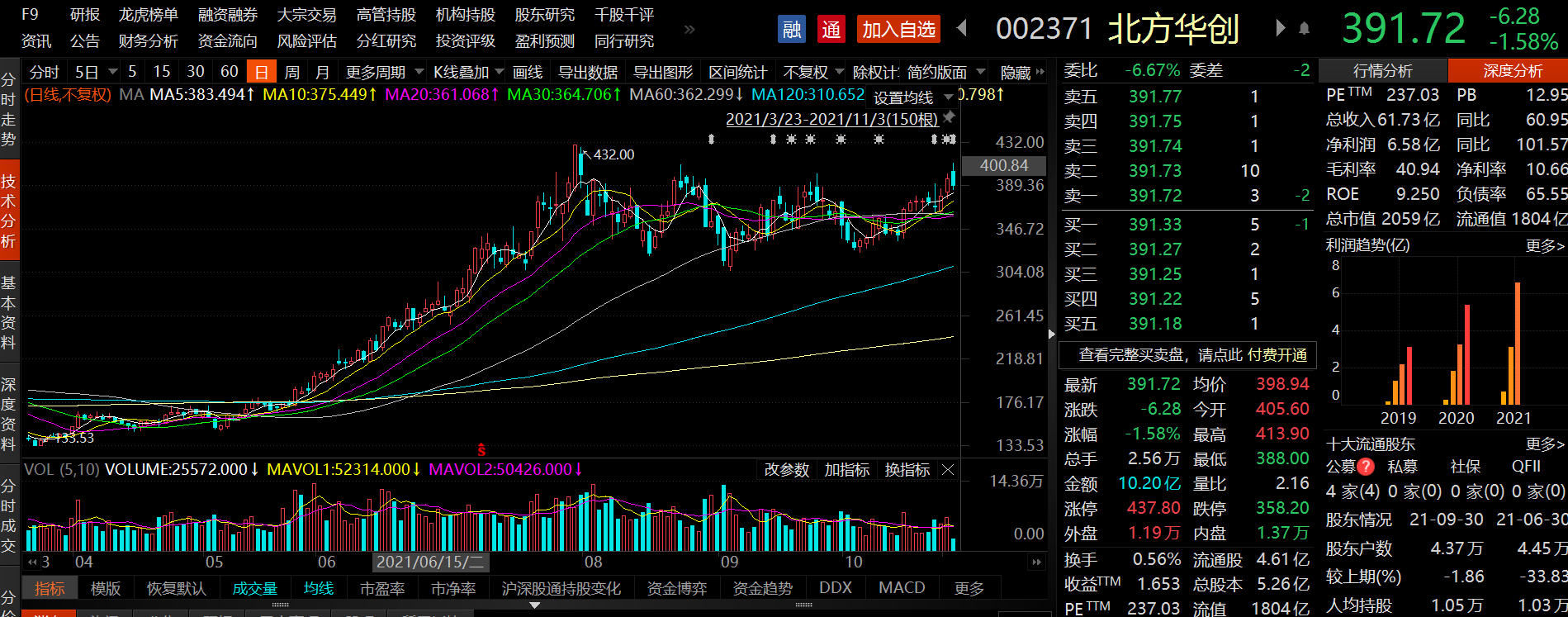Viewport: 1568px width, 617px height.
Task: Select 30-minute K-line period
Action: pos(196,72)
